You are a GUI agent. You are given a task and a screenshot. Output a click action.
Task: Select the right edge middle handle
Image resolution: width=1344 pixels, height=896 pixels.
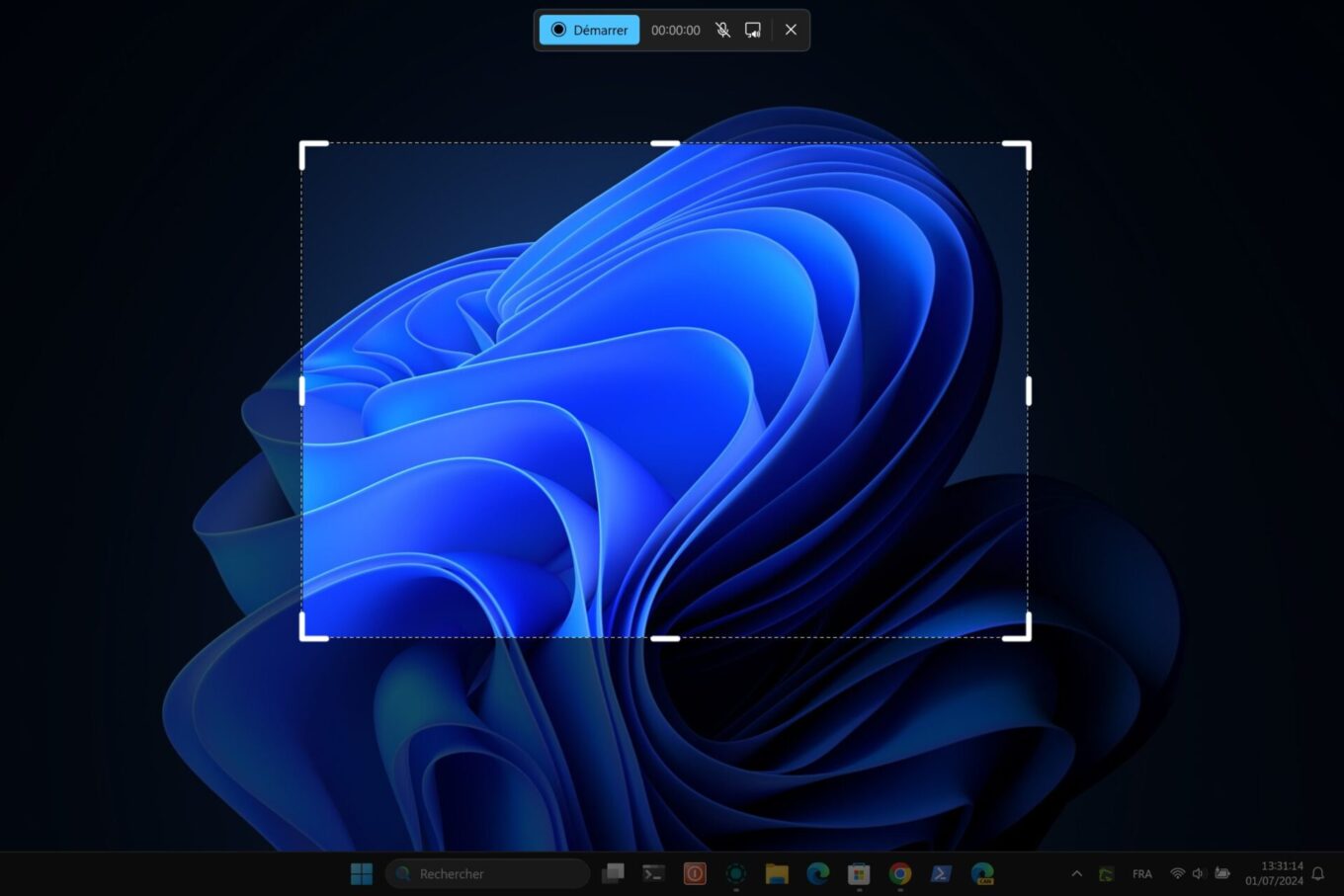pyautogui.click(x=1029, y=391)
